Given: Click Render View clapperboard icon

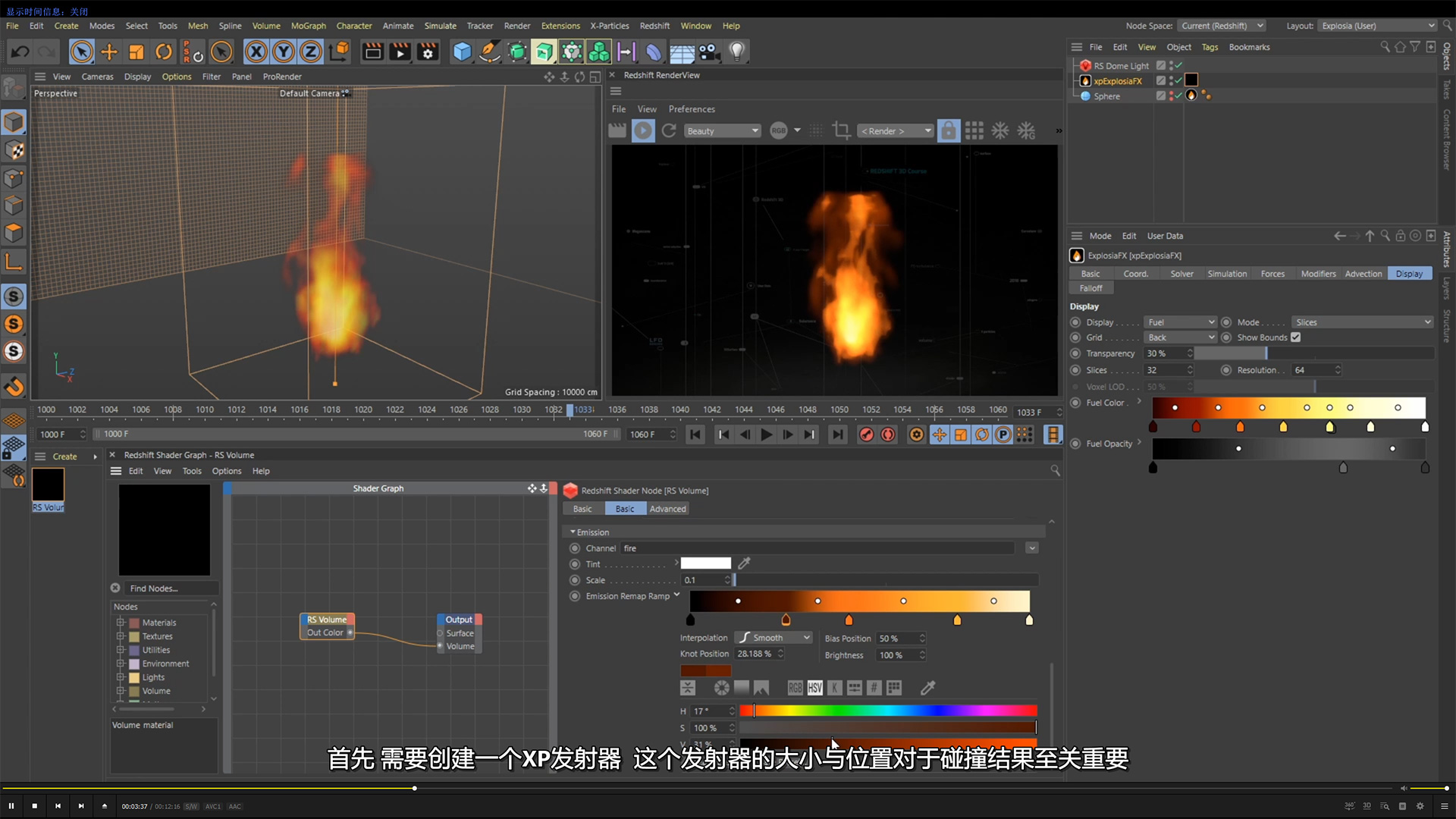Looking at the screenshot, I should 372,52.
